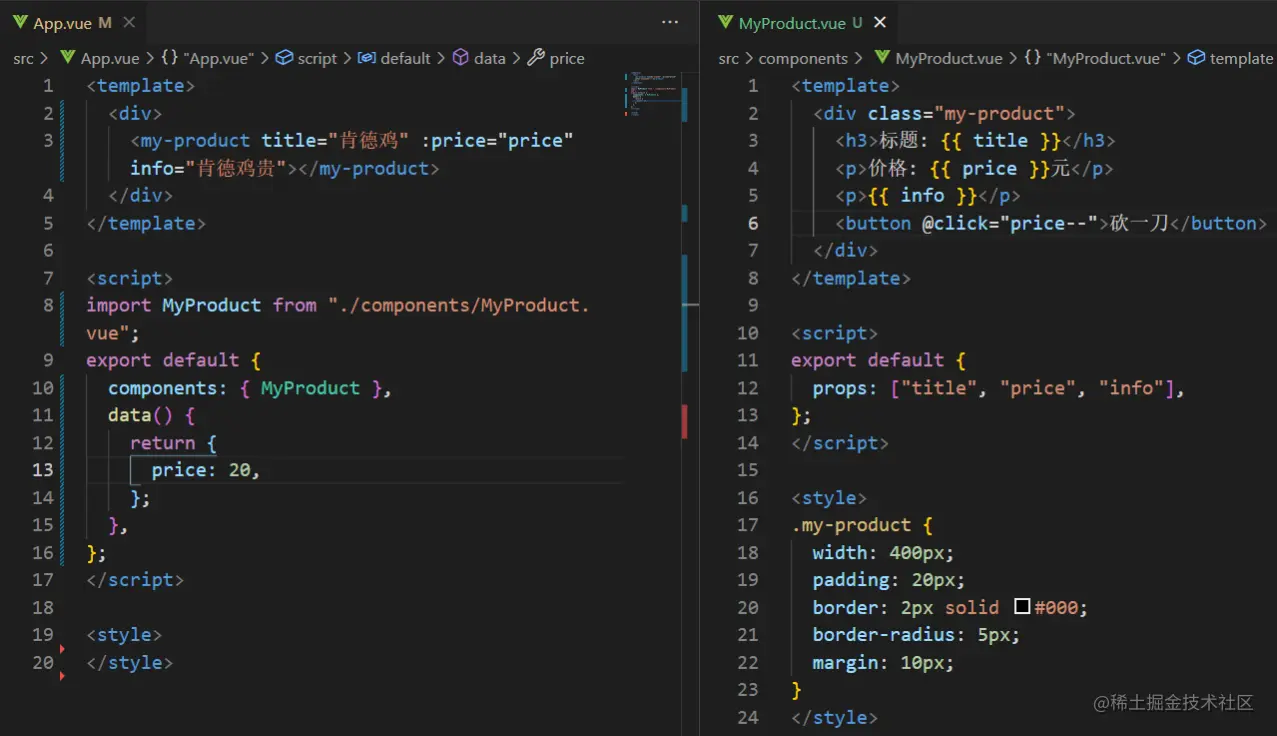This screenshot has height=736, width=1277.
Task: Click the price breadcrumb with wrench icon
Action: coord(556,58)
